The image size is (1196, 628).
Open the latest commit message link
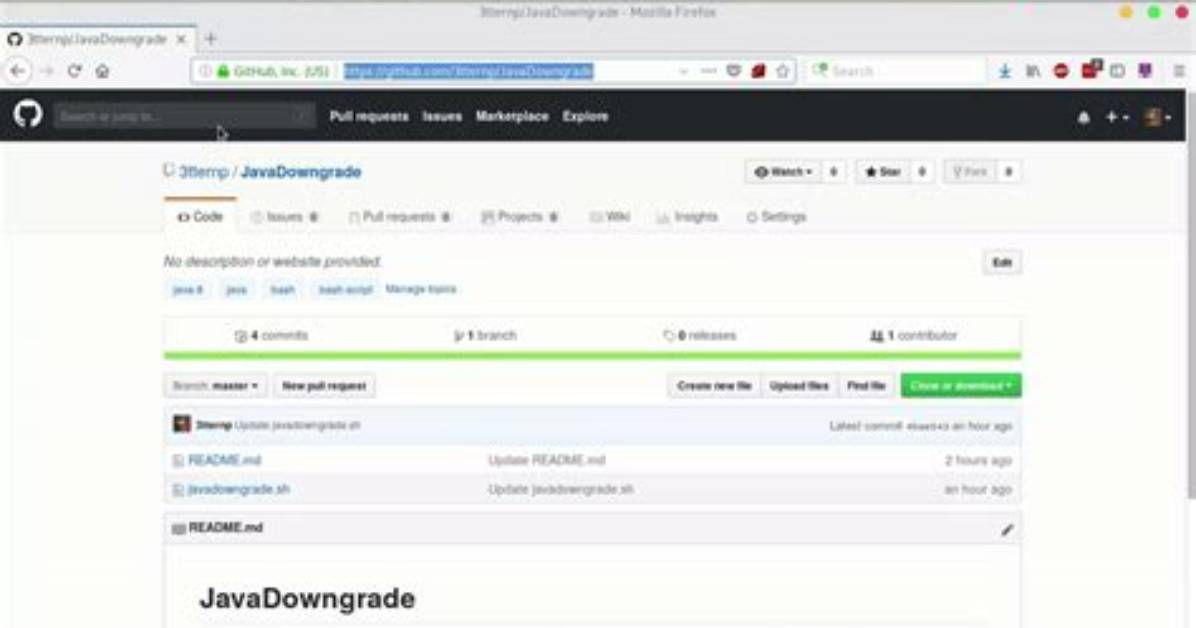pos(297,425)
